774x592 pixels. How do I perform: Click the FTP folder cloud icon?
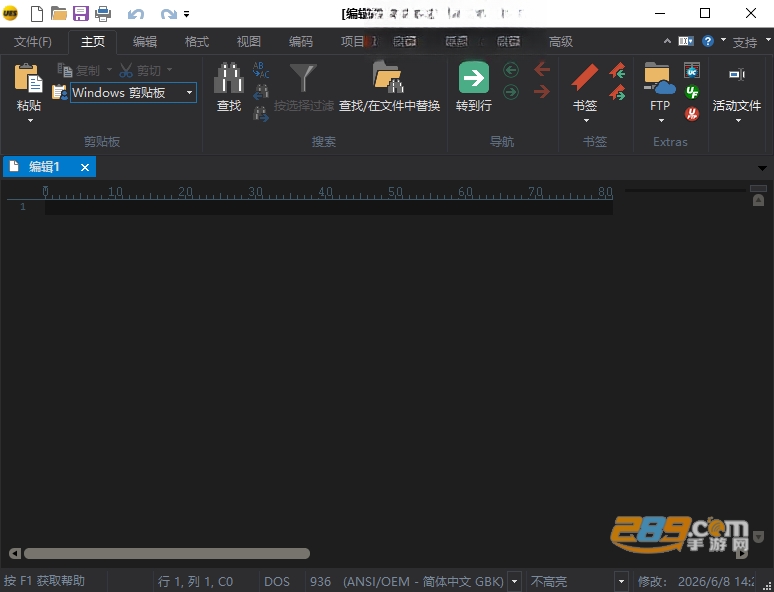(x=660, y=78)
